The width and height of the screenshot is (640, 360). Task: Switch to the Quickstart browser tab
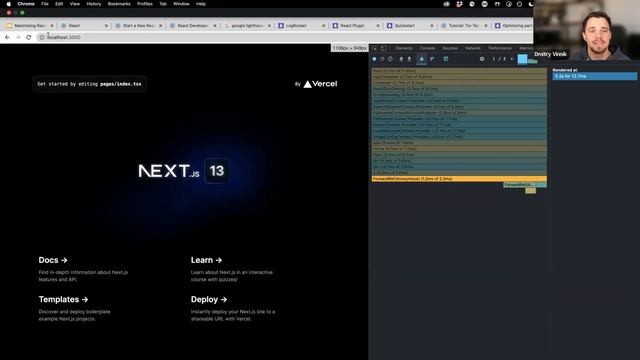(x=410, y=25)
